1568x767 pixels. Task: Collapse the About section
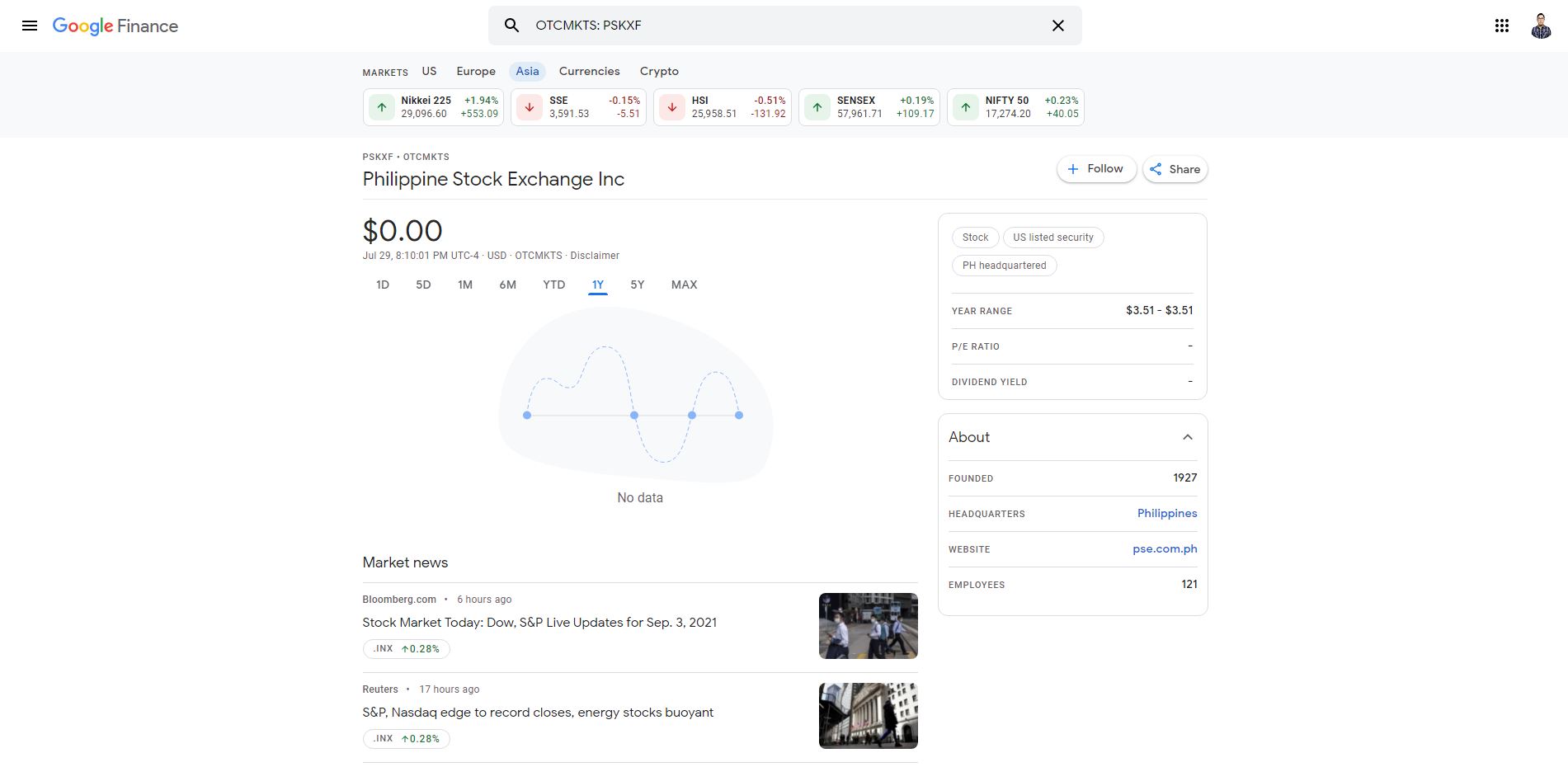pos(1187,437)
